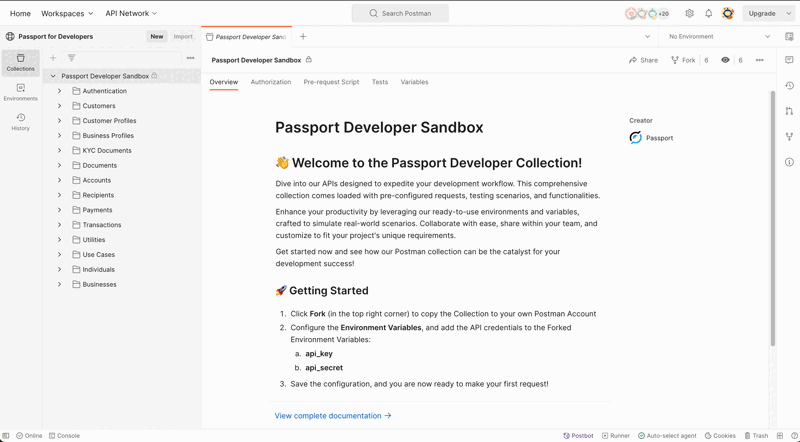Click the Import button
This screenshot has height=442, width=800.
[x=183, y=36]
